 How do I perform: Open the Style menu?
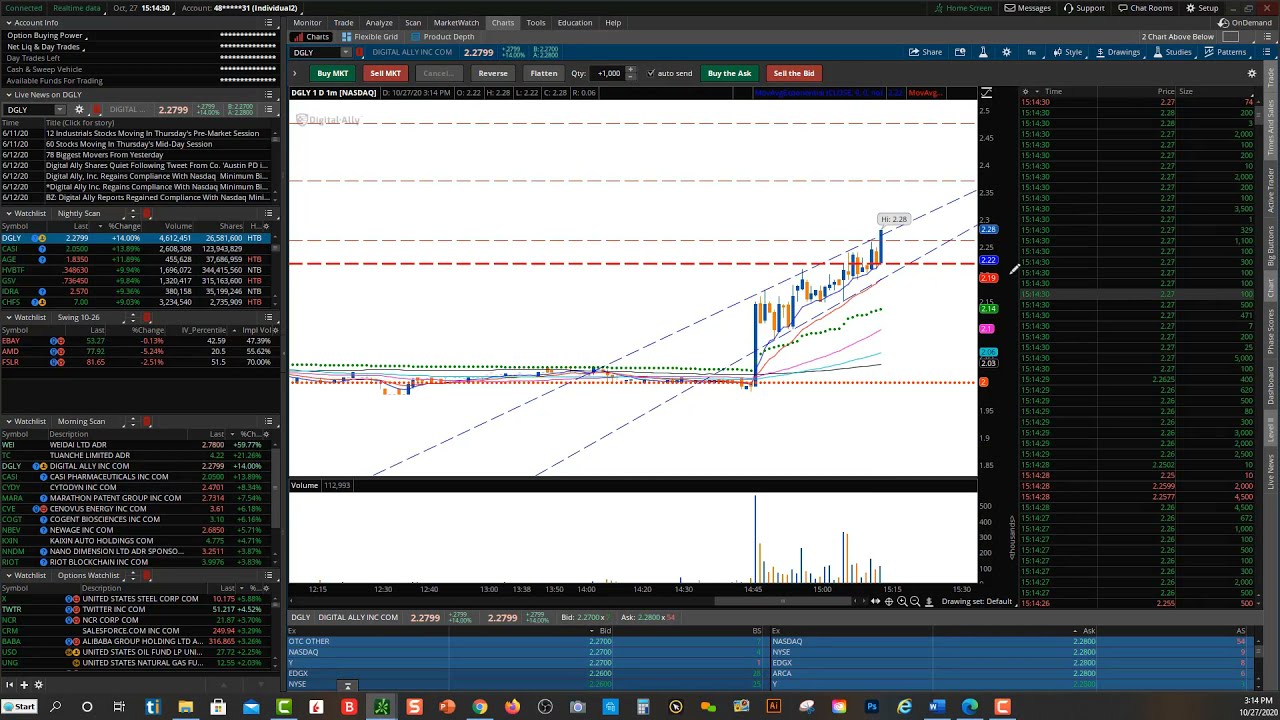pos(1067,52)
